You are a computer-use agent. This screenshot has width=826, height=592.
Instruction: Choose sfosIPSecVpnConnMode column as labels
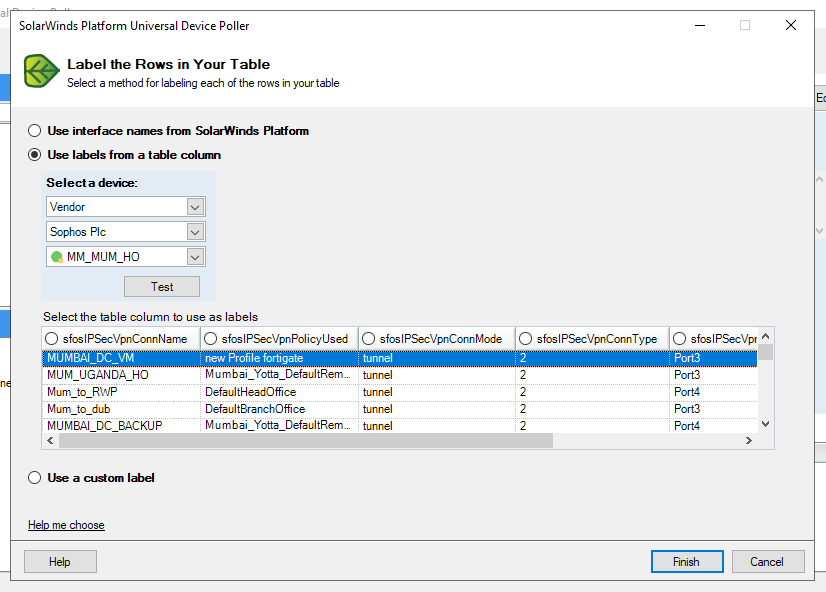pos(368,339)
